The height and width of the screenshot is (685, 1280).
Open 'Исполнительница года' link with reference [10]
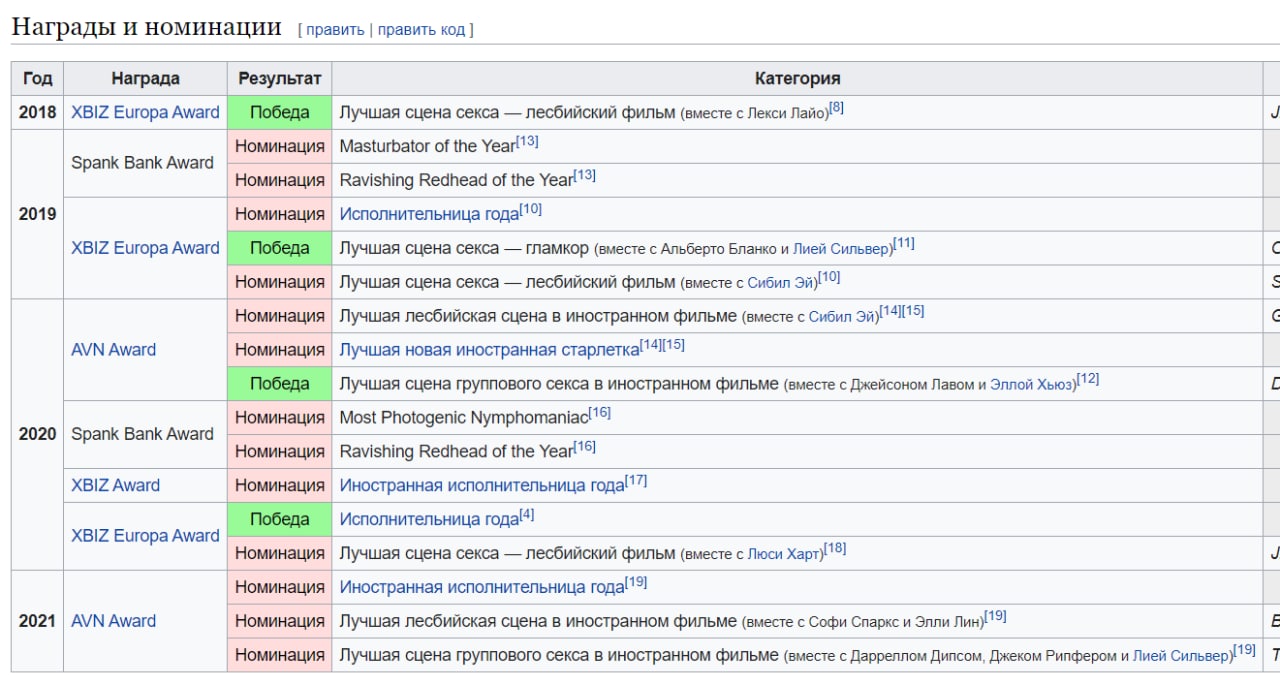429,214
